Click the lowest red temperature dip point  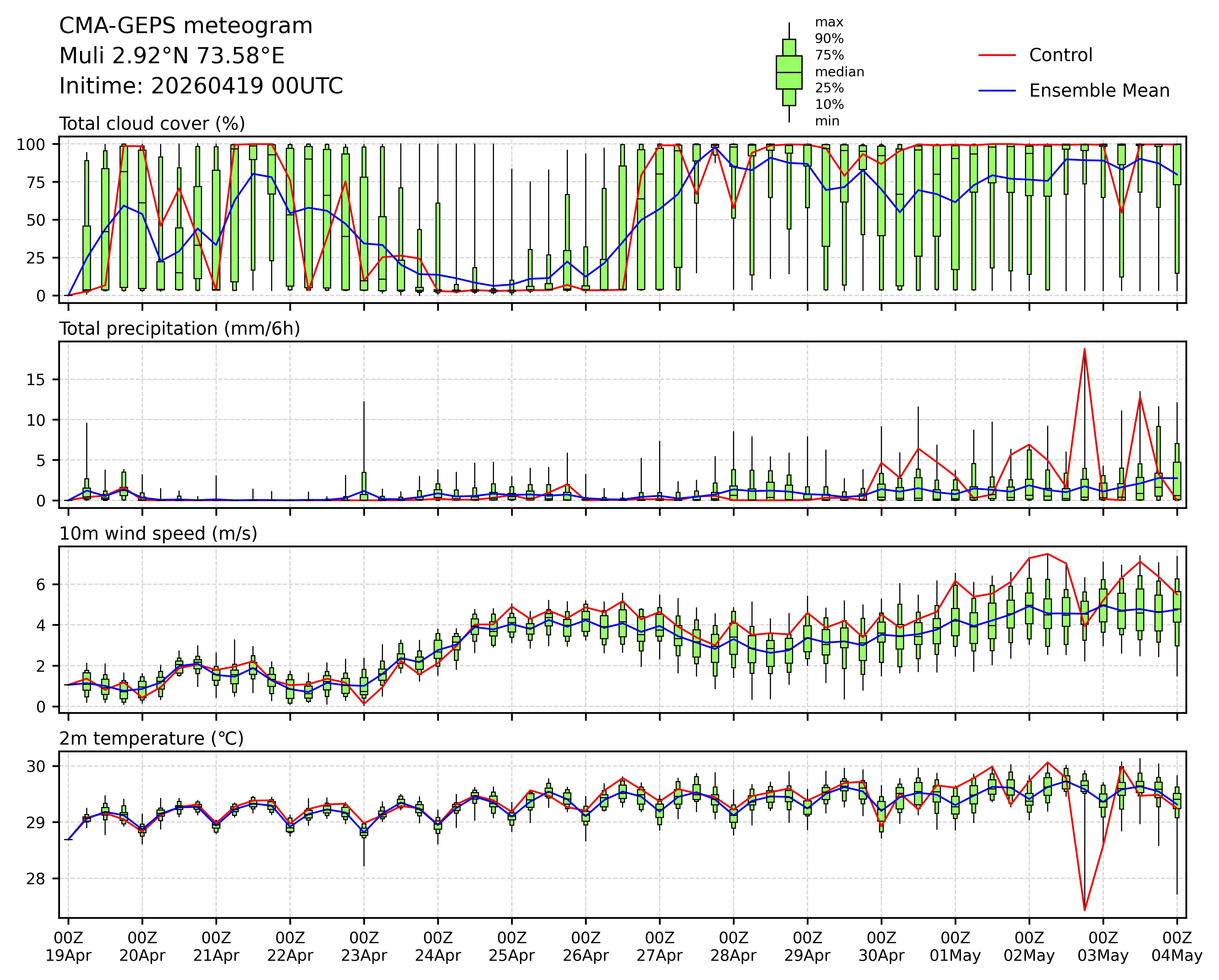1084,910
